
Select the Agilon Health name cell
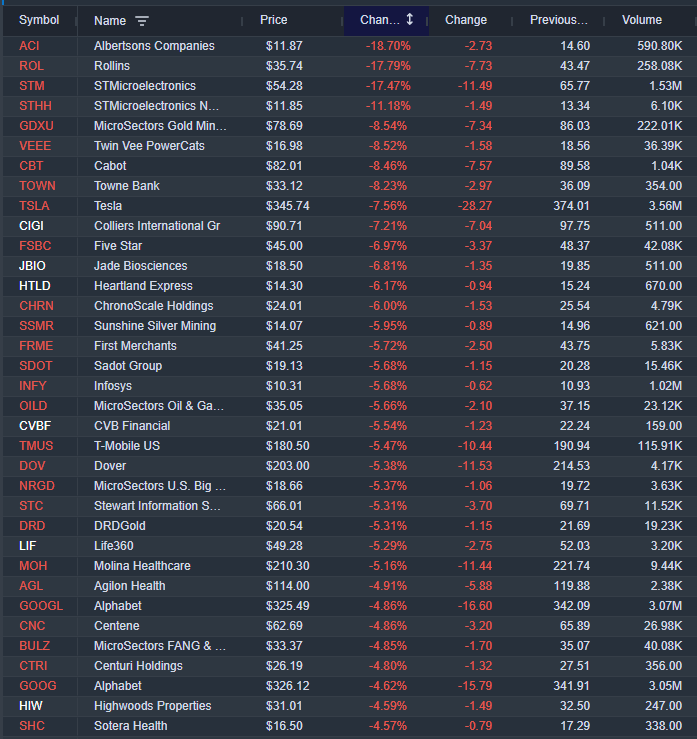130,586
